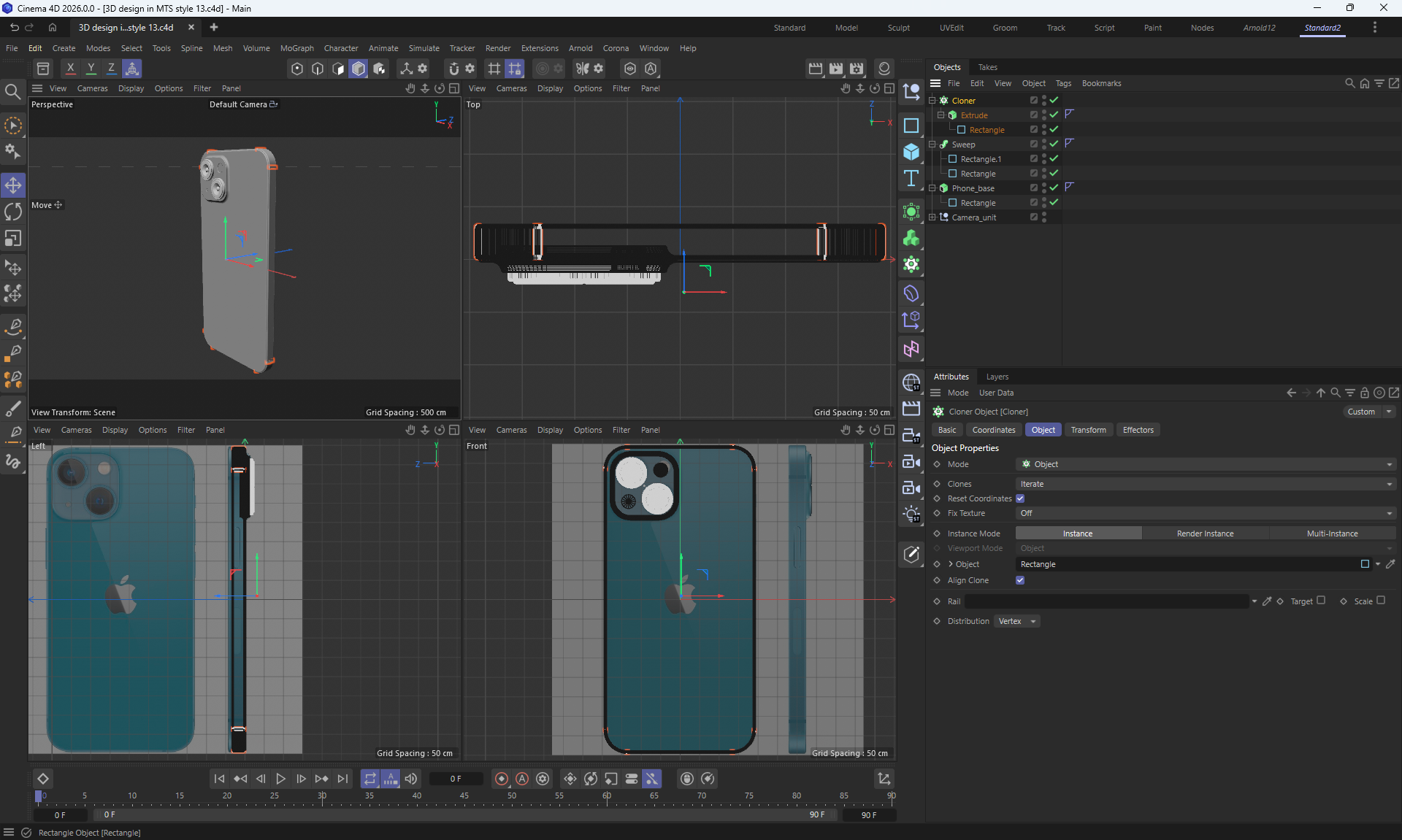Click the Record Active Objects button
1402x840 pixels.
pyautogui.click(x=501, y=779)
